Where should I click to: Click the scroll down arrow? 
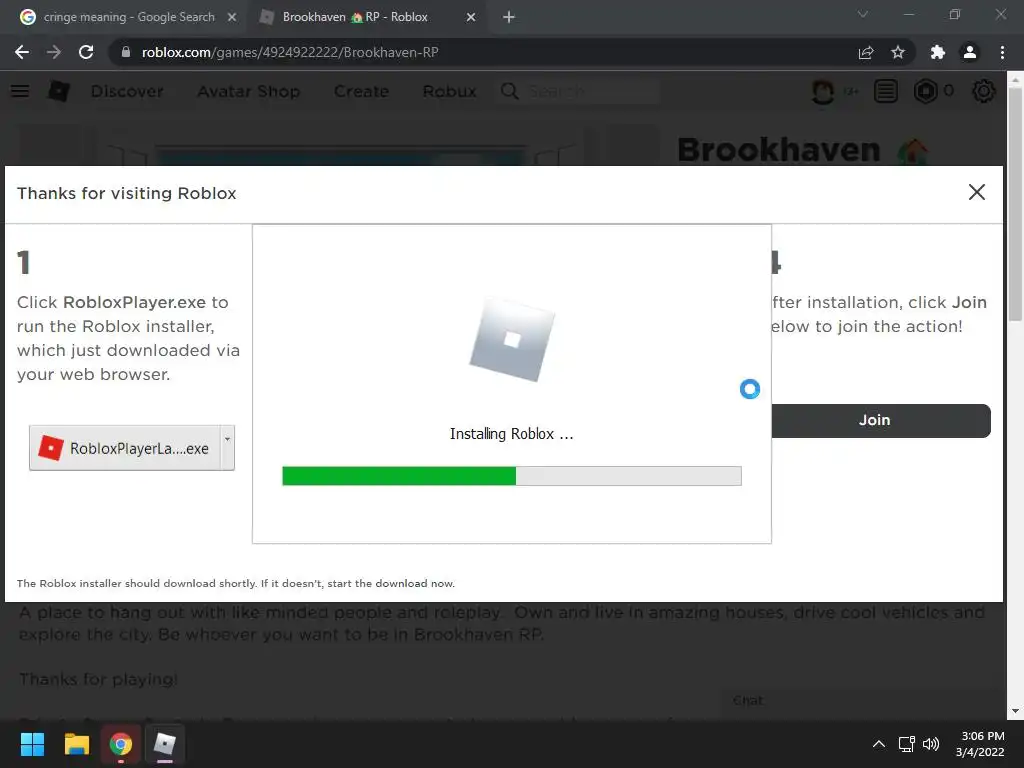[x=1015, y=711]
